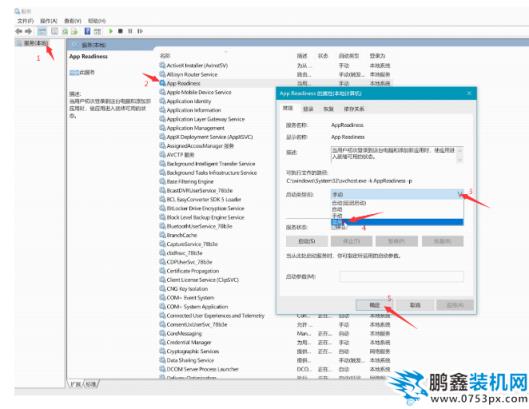Click the Start button under service status
The height and width of the screenshot is (409, 529).
click(x=307, y=241)
